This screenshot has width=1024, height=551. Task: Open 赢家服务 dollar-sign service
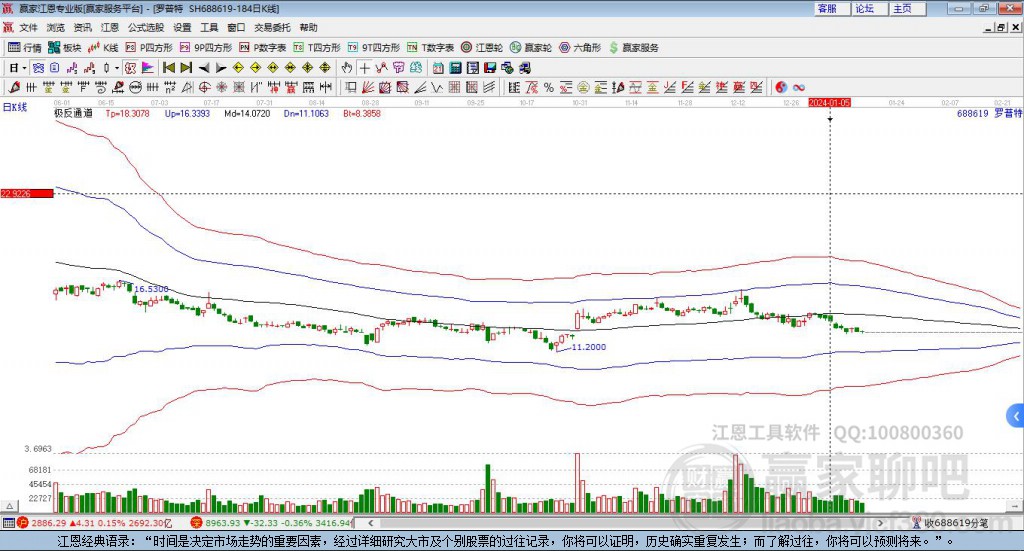pyautogui.click(x=633, y=48)
